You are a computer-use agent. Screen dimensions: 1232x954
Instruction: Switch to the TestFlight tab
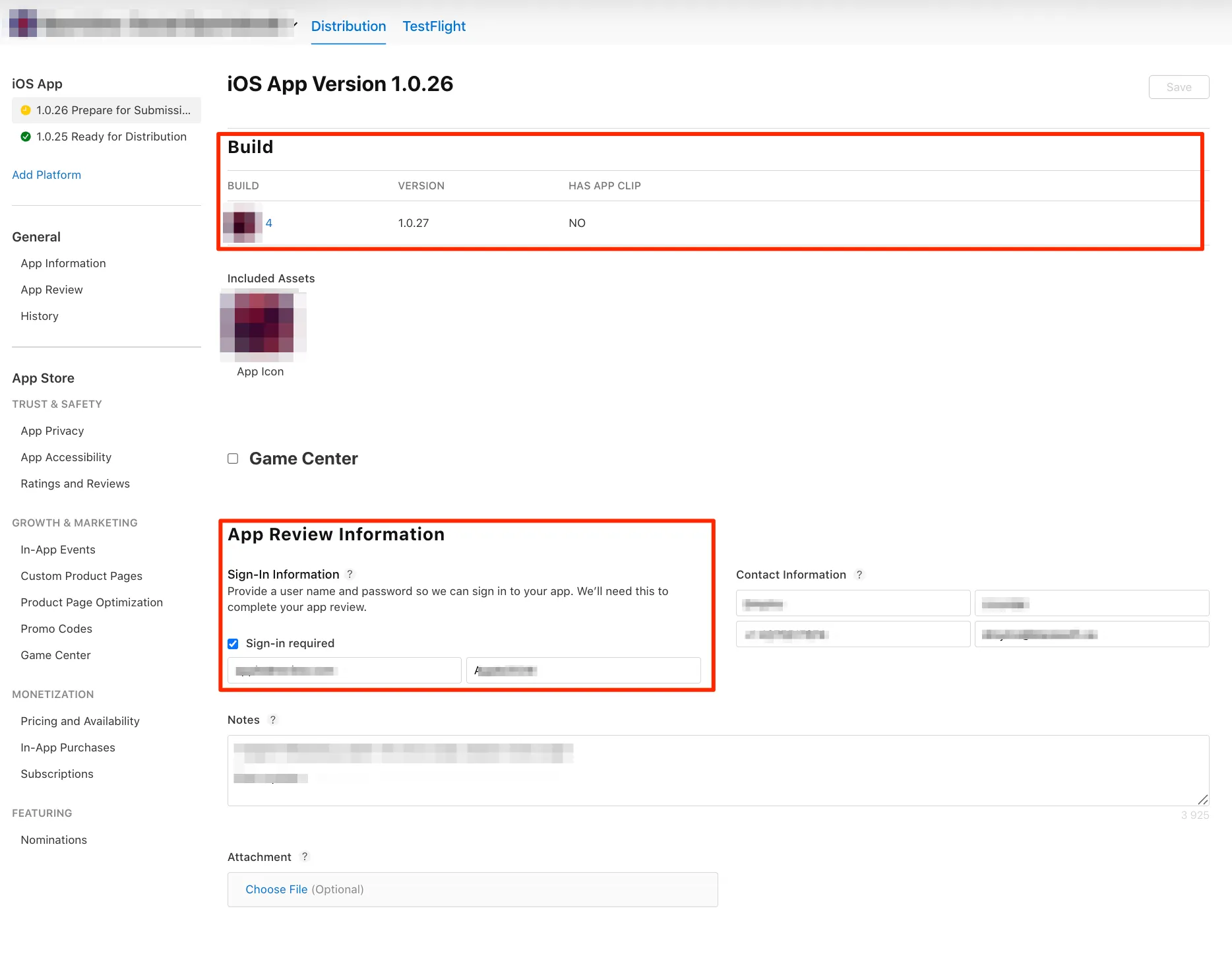[434, 26]
